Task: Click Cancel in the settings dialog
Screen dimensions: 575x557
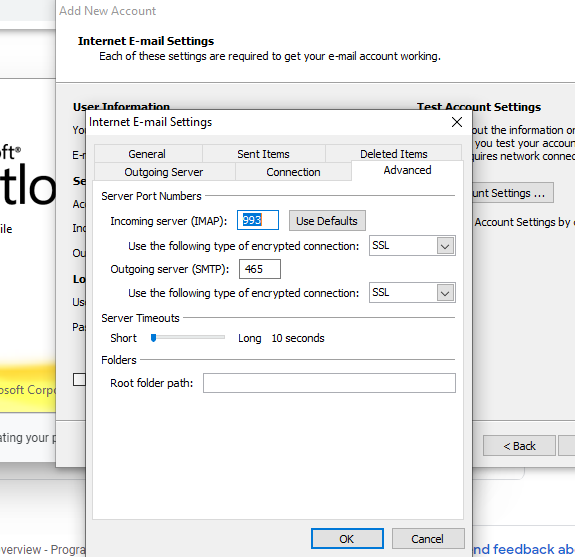Action: 428,539
